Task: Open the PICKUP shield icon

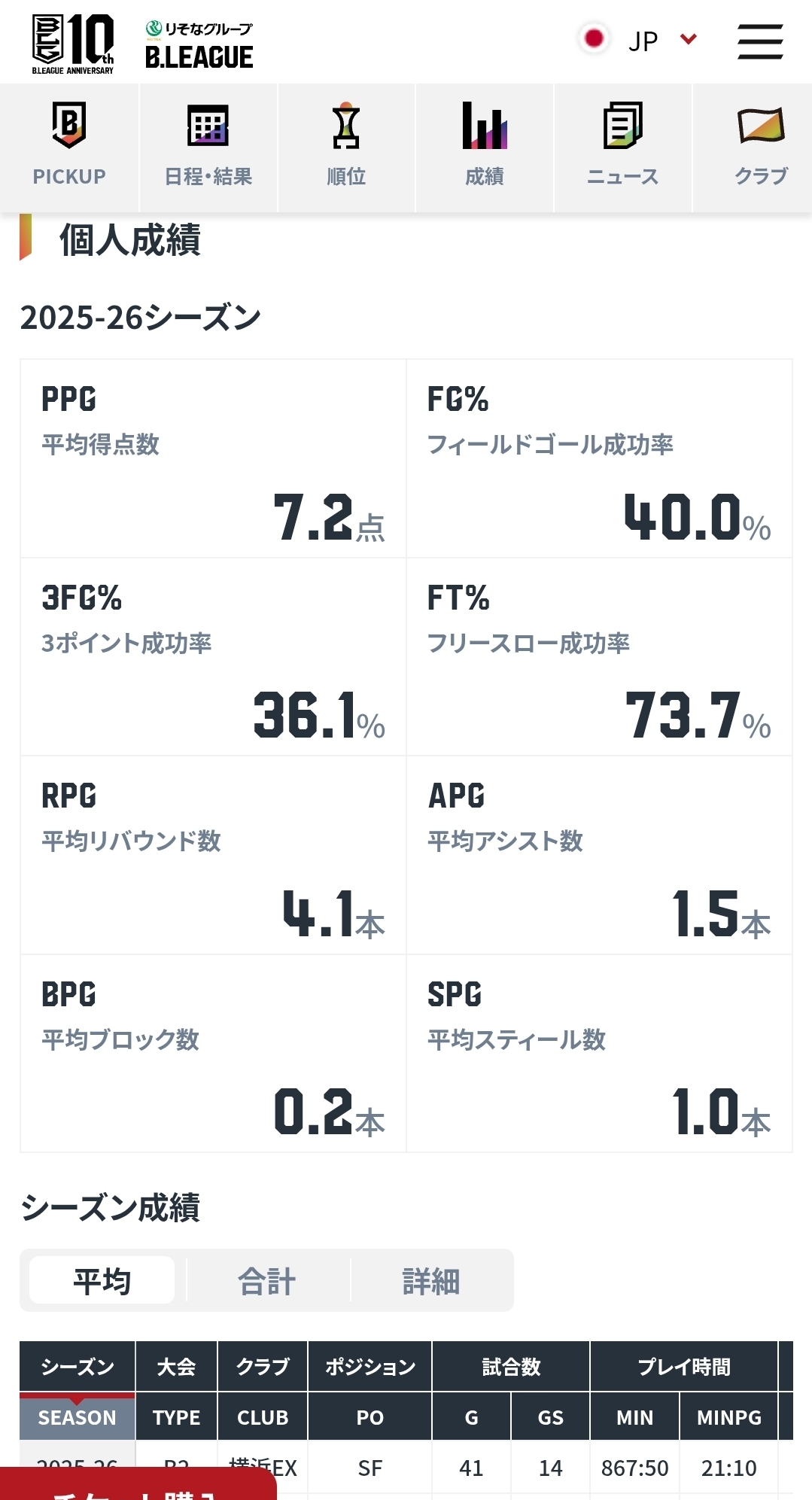Action: (69, 126)
